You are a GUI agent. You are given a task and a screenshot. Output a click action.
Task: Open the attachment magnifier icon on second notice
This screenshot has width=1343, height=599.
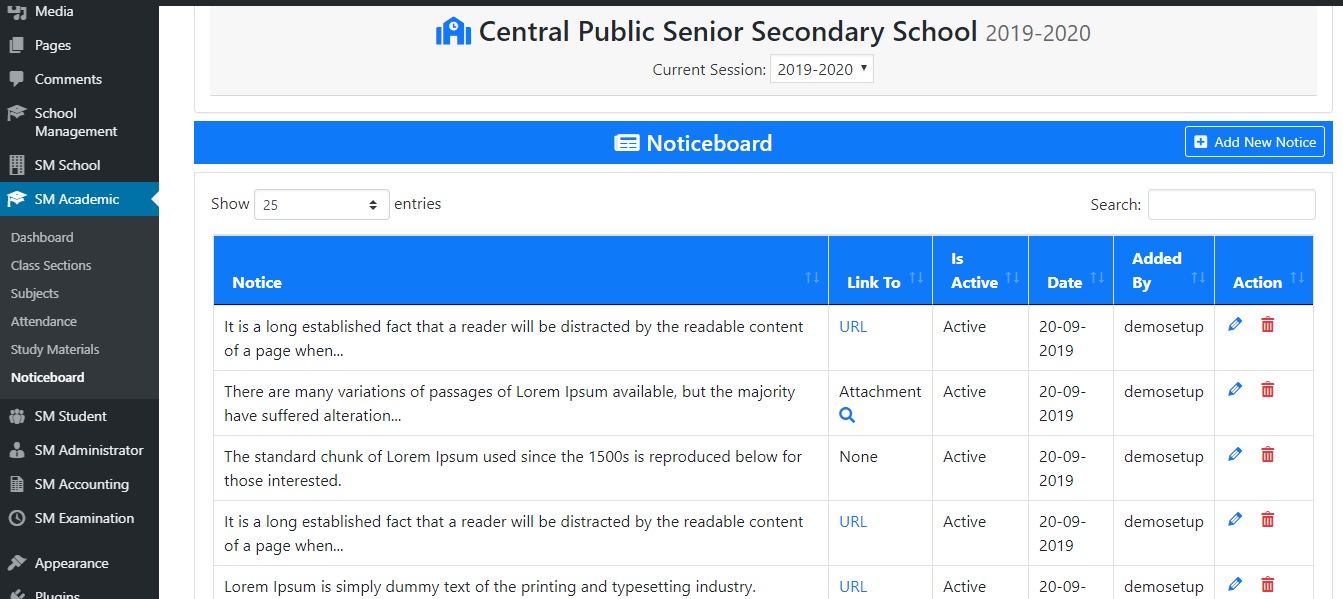point(847,415)
